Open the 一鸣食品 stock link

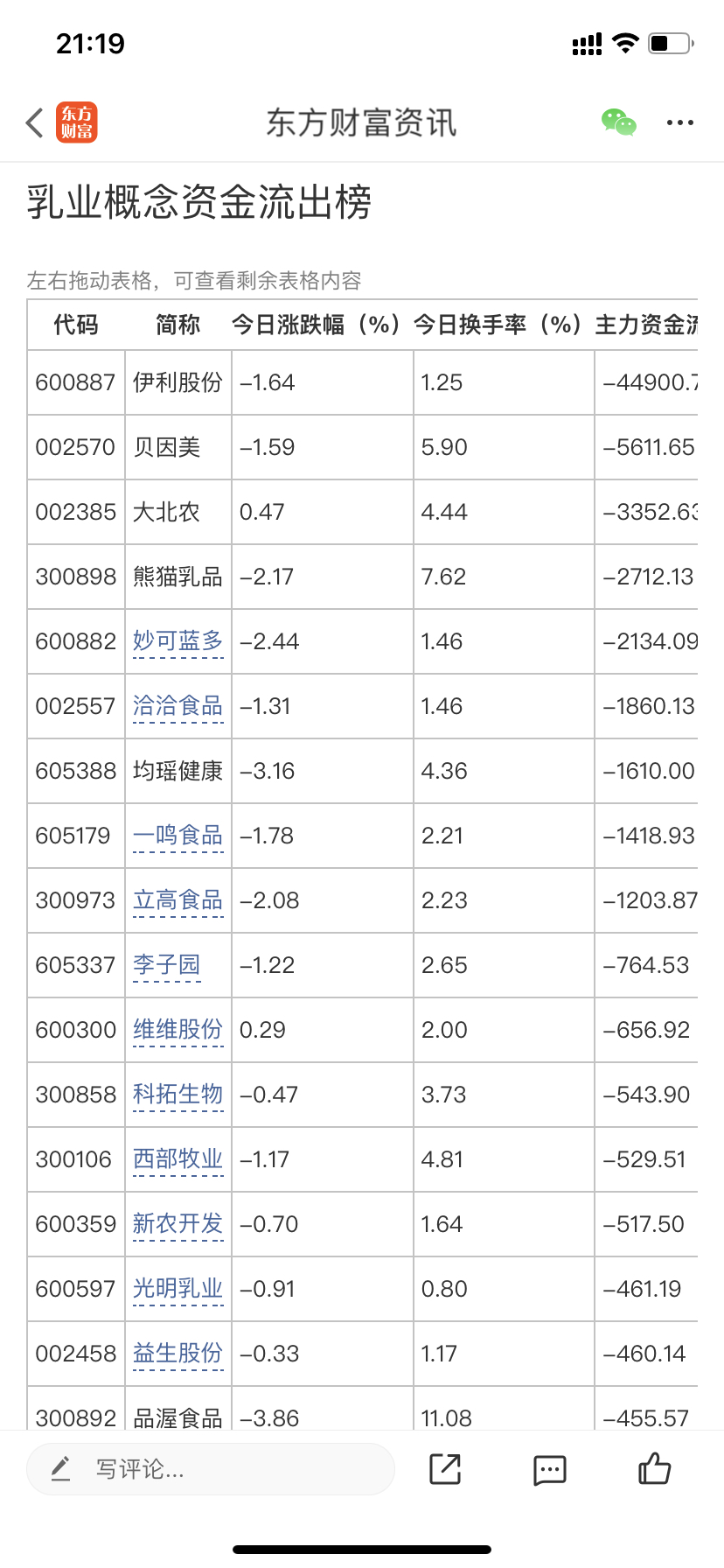[178, 836]
